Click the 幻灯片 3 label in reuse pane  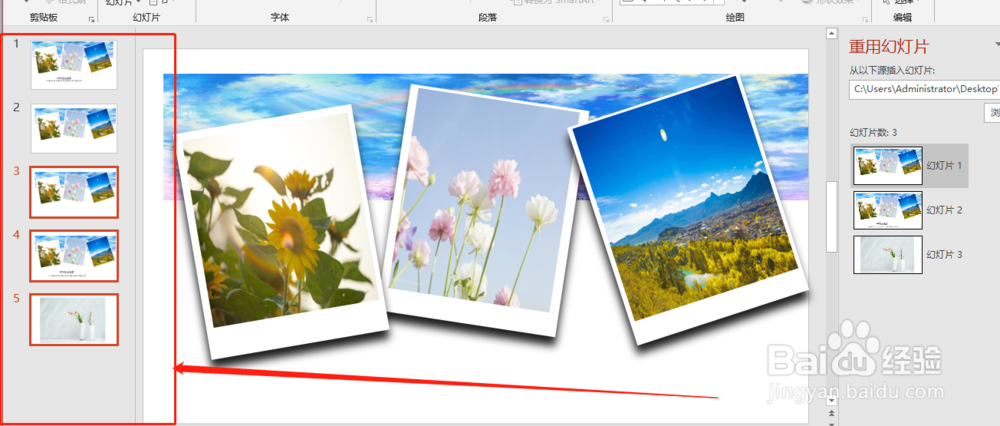(x=945, y=254)
